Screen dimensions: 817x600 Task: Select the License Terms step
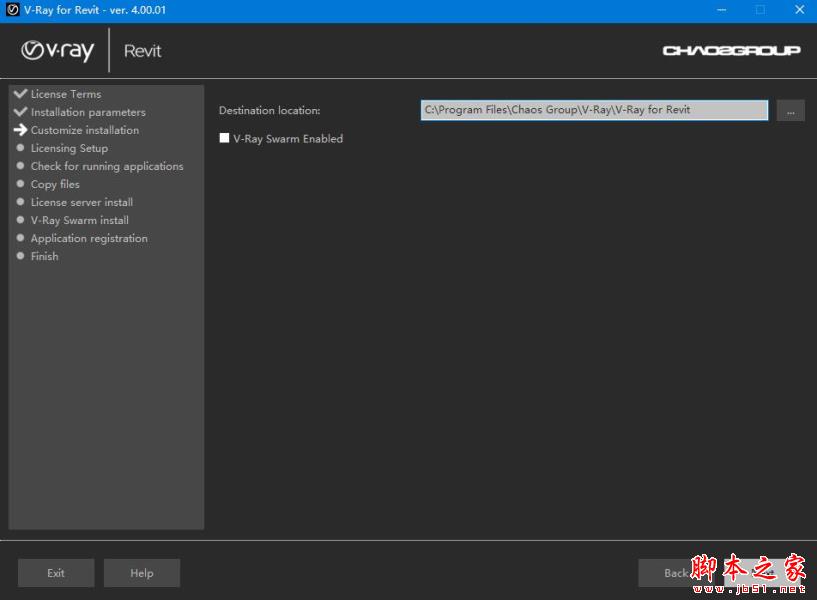pos(66,94)
